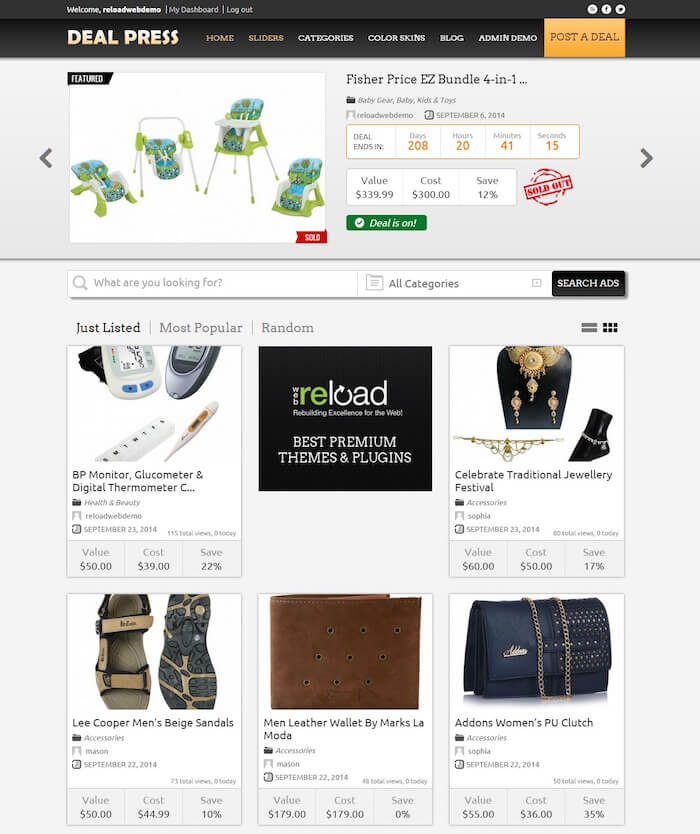Show the previous featured slide
The height and width of the screenshot is (834, 700).
click(46, 158)
